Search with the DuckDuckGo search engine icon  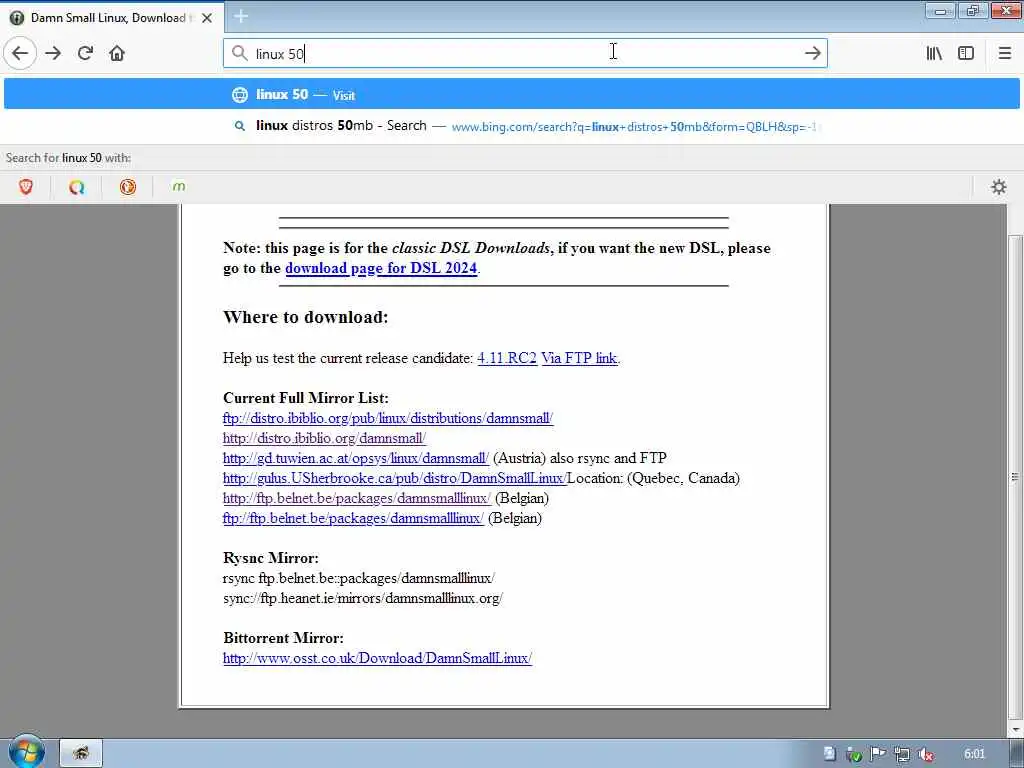(x=128, y=187)
